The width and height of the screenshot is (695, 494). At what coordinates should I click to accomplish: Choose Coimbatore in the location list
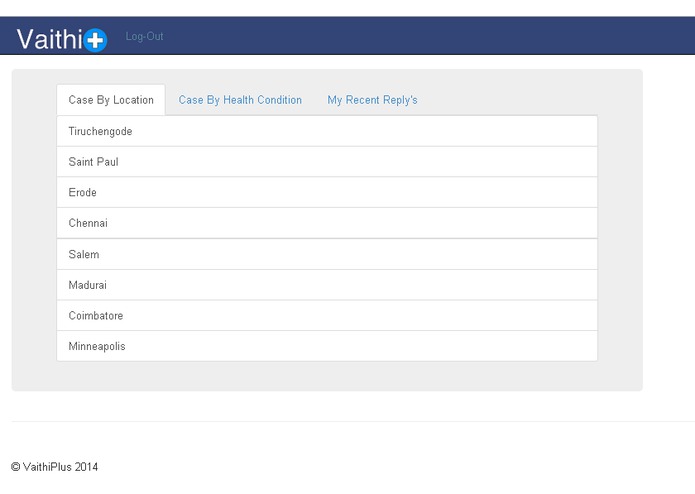(327, 315)
